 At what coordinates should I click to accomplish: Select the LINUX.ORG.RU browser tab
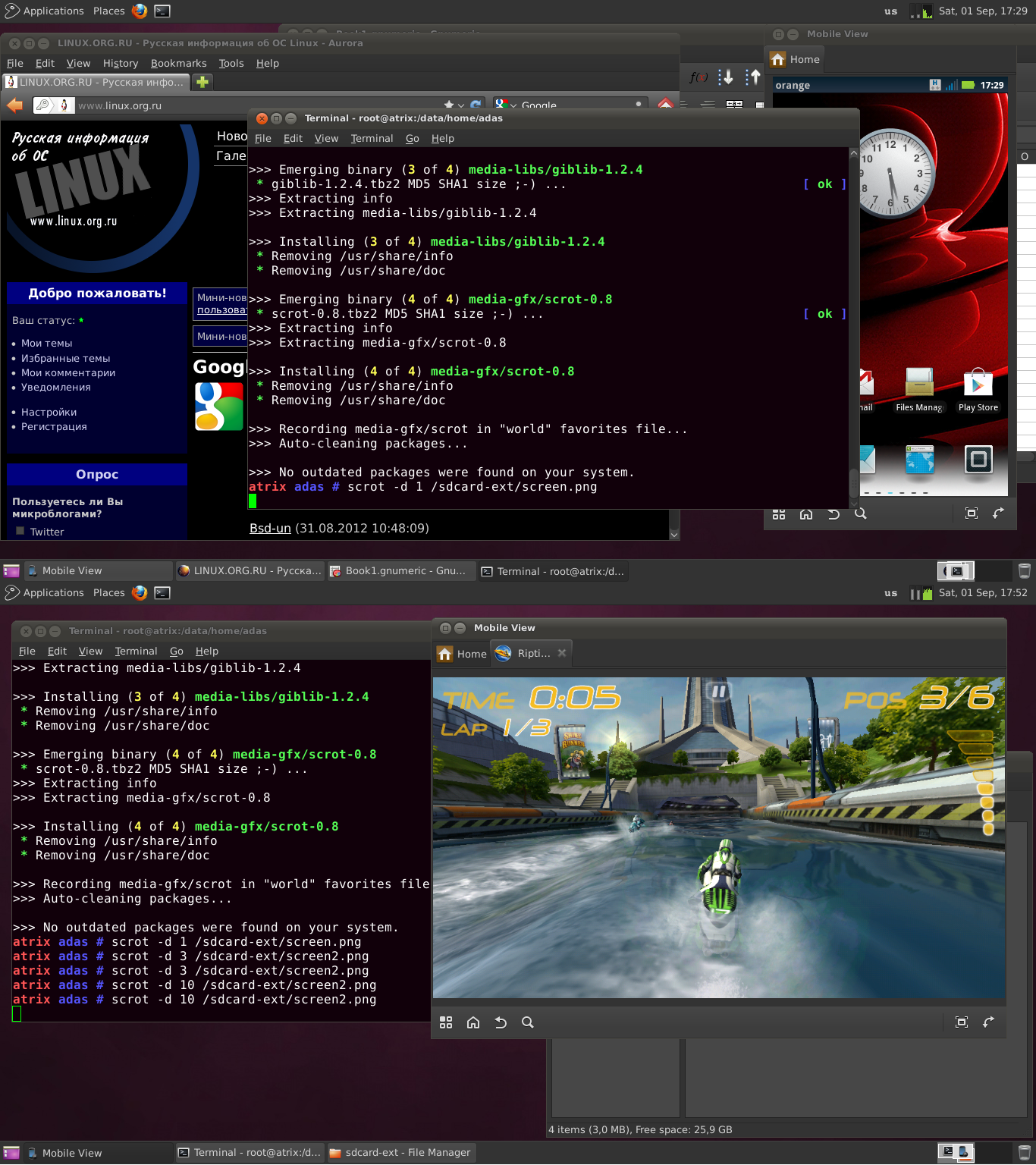96,82
